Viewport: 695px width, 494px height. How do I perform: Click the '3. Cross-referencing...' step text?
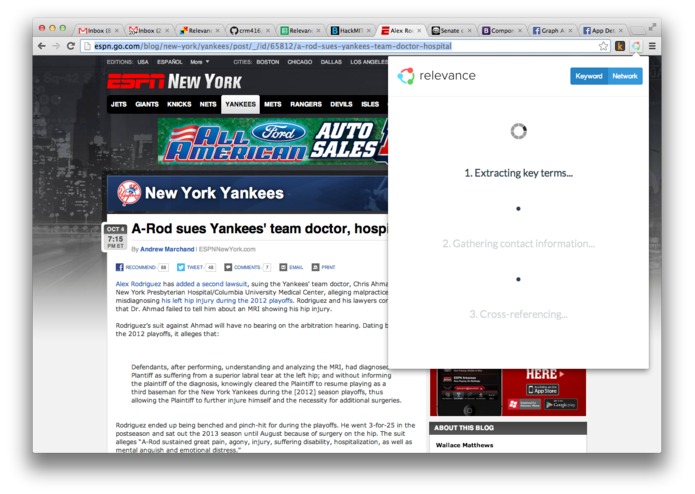pos(518,314)
